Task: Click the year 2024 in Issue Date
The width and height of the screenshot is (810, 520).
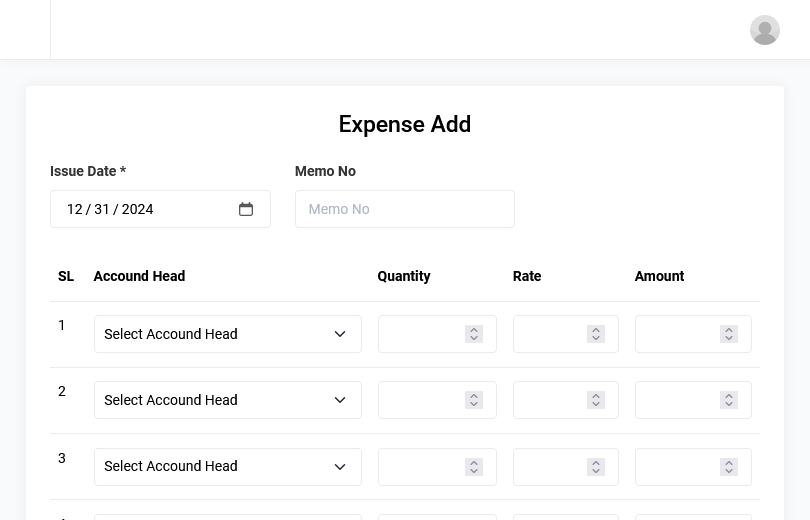Action: click(x=137, y=209)
